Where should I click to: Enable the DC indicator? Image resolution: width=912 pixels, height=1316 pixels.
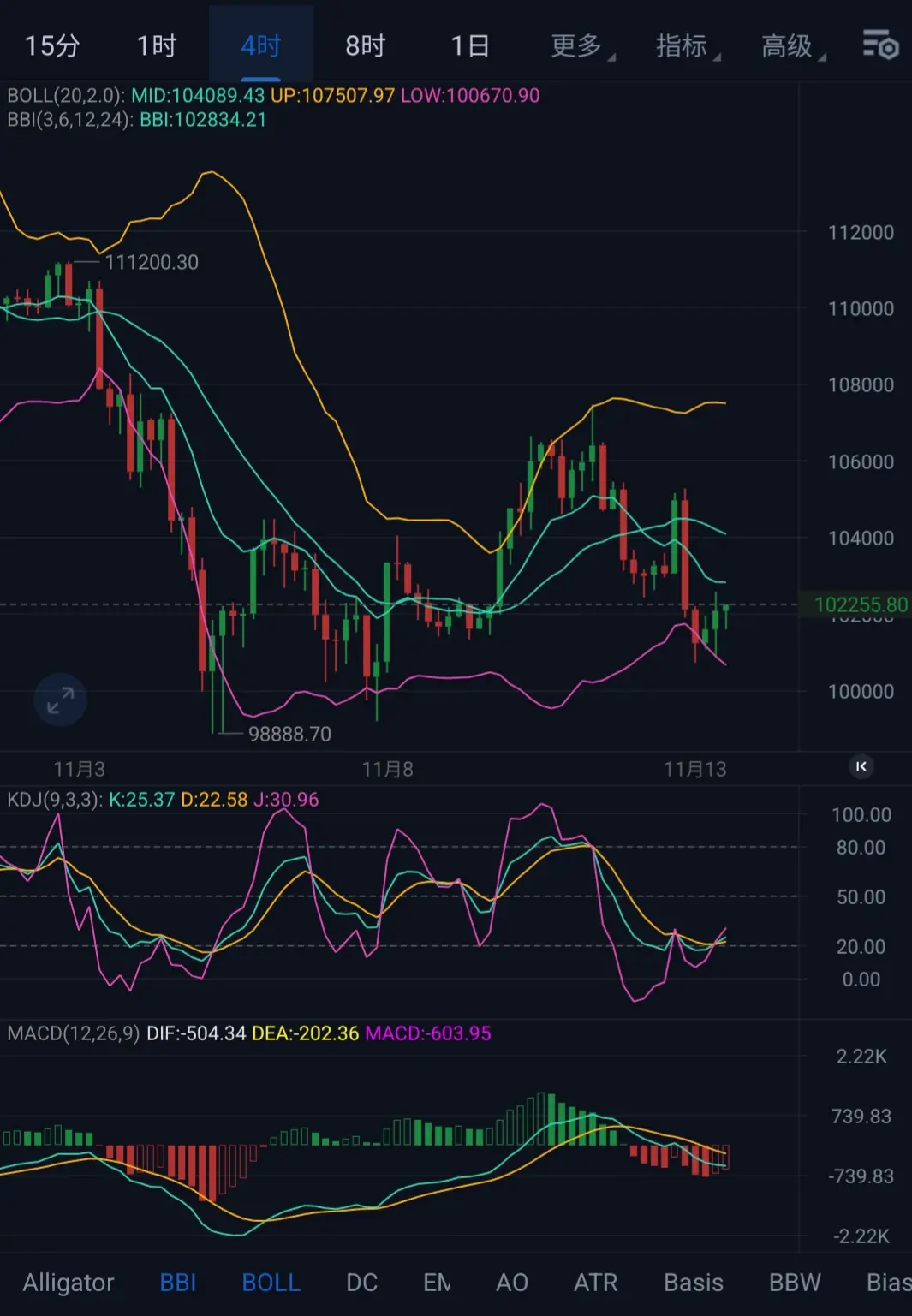tap(361, 1282)
